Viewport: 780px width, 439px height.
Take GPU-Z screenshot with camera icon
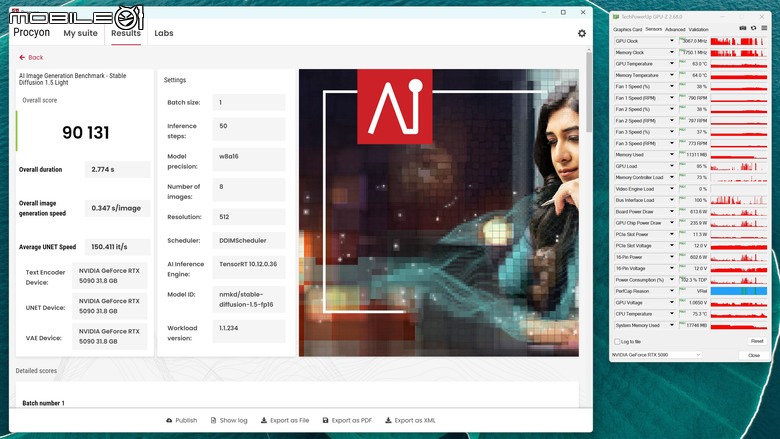click(743, 28)
